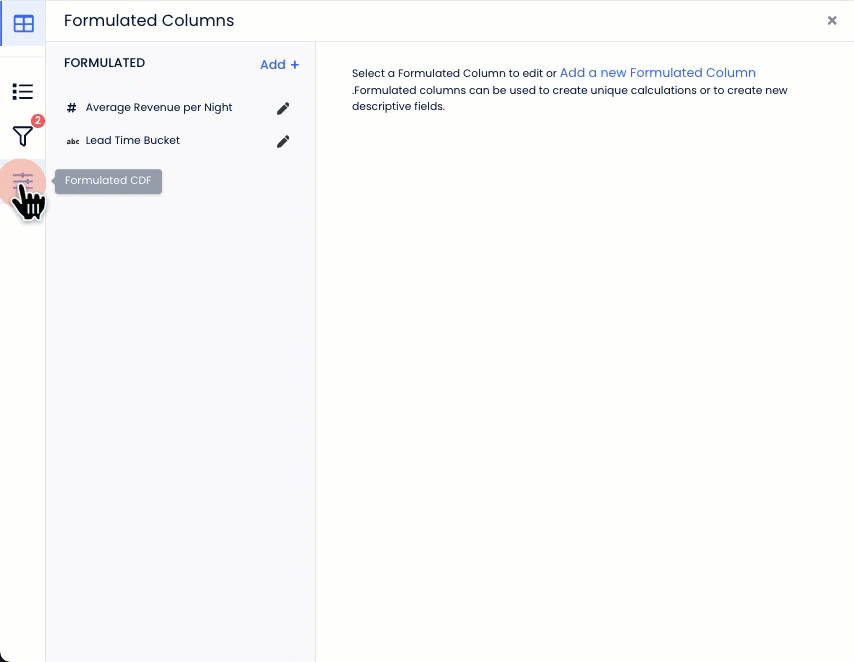
Task: Click the FORMULATED section header
Action: point(104,63)
